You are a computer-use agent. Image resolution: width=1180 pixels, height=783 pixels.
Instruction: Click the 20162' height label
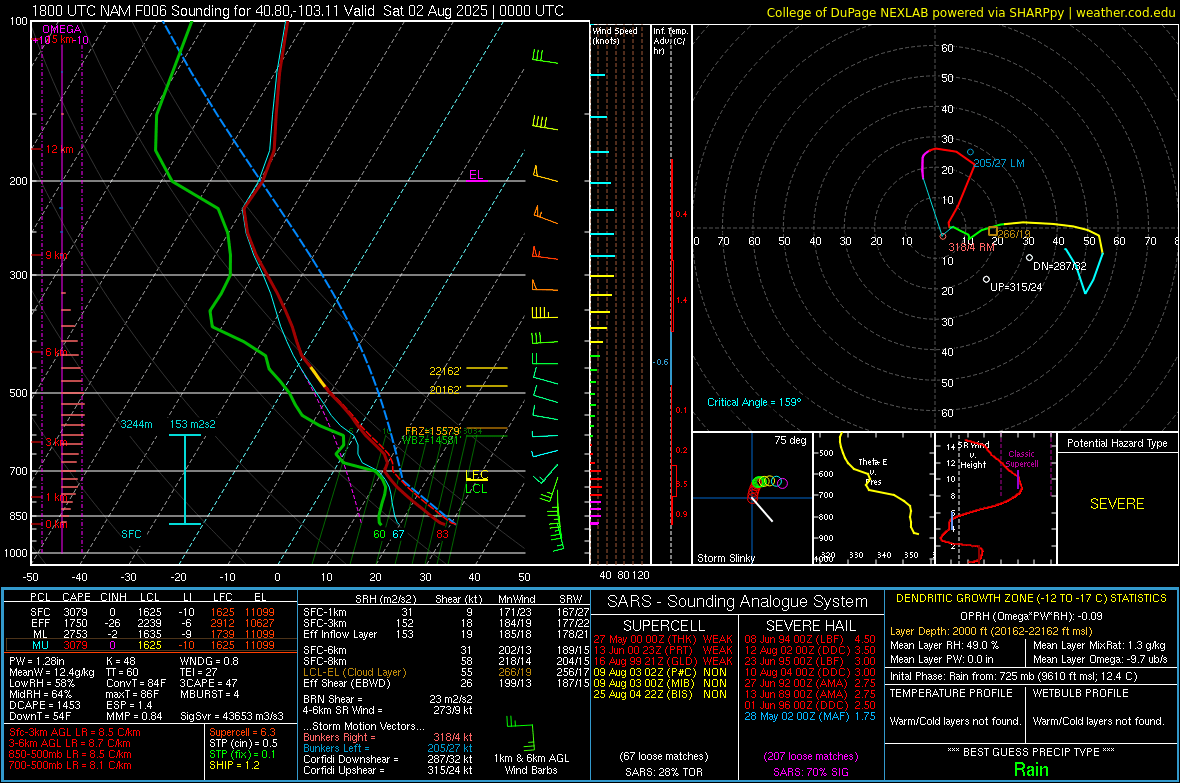[445, 390]
